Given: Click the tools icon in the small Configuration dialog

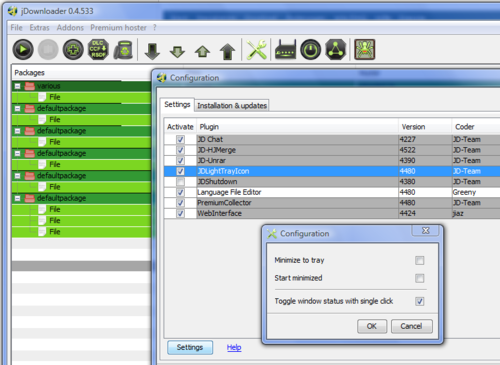Looking at the screenshot, I should [272, 233].
